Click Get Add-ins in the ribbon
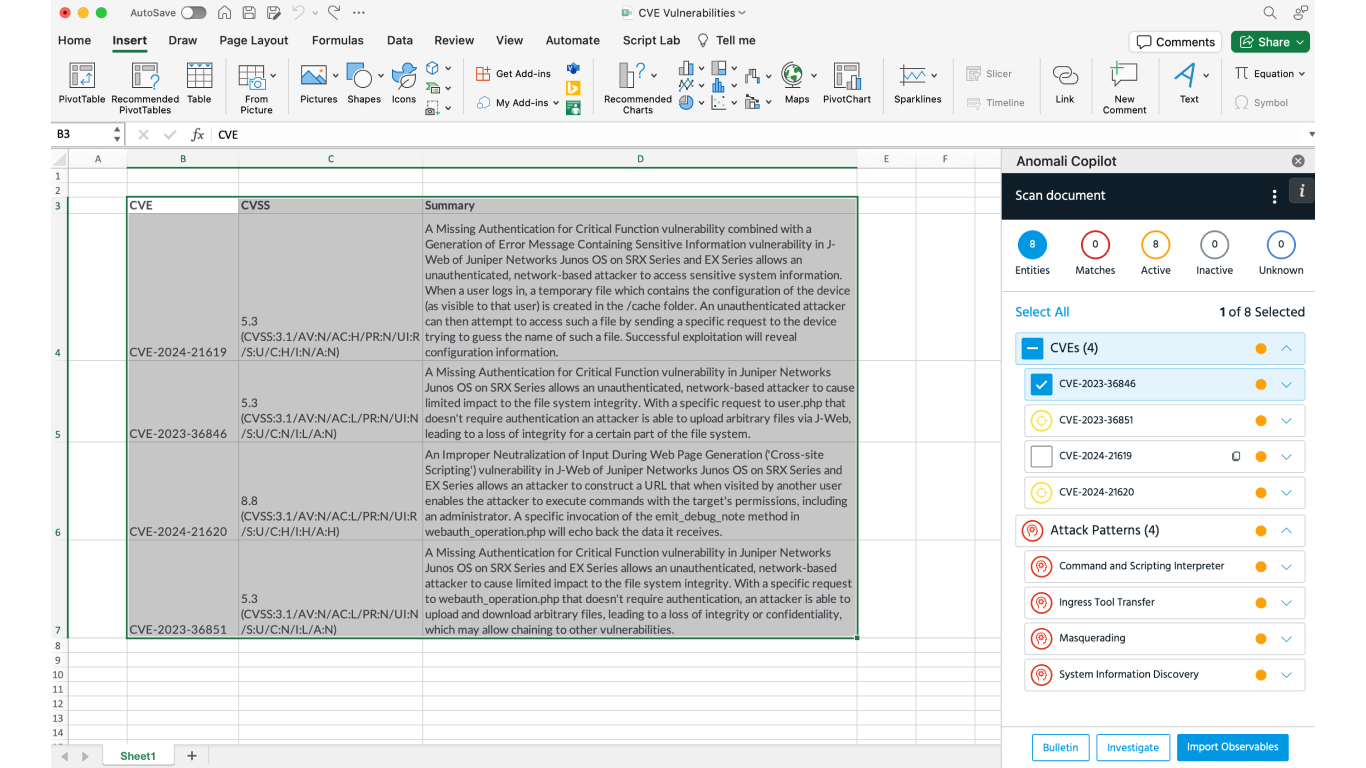Image resolution: width=1366 pixels, height=768 pixels. [x=513, y=74]
